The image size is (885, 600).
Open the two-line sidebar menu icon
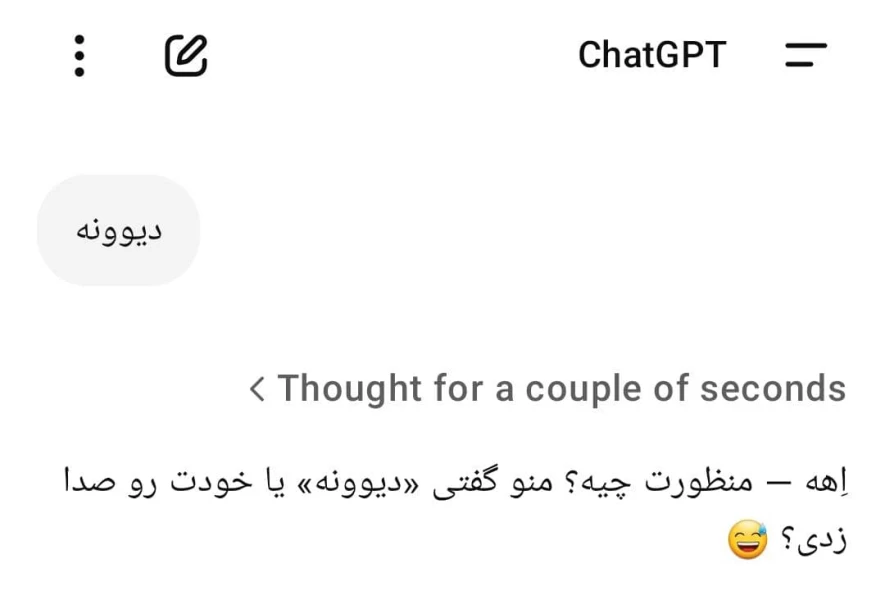pos(805,54)
